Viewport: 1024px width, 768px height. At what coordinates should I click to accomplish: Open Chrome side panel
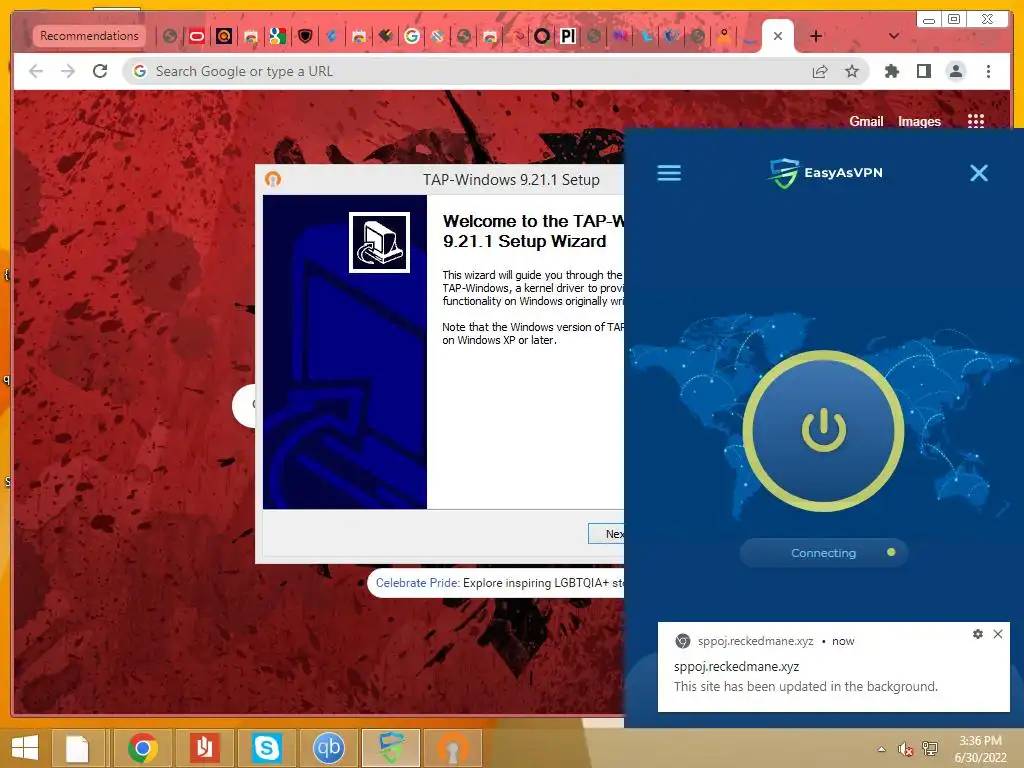[x=923, y=71]
